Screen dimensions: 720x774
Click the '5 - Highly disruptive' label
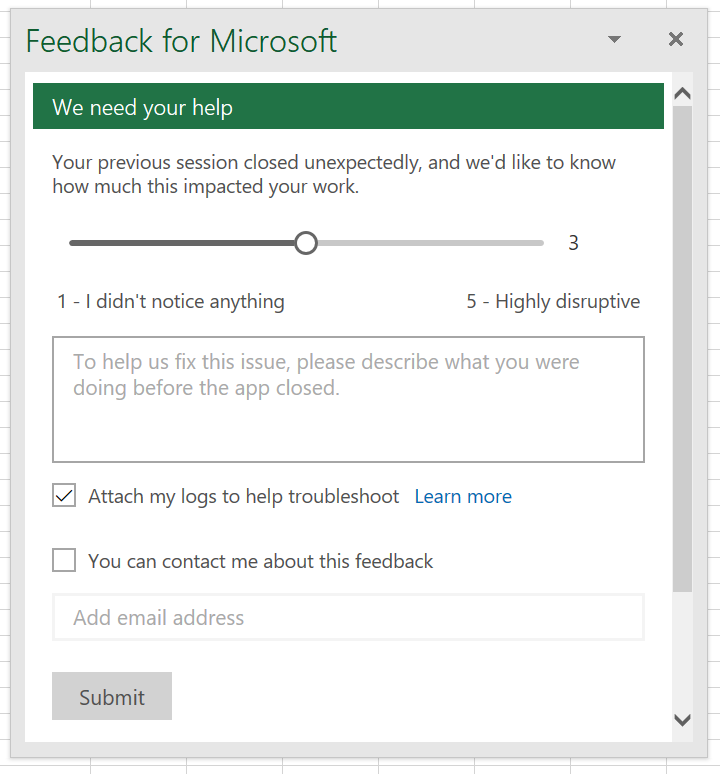553,302
